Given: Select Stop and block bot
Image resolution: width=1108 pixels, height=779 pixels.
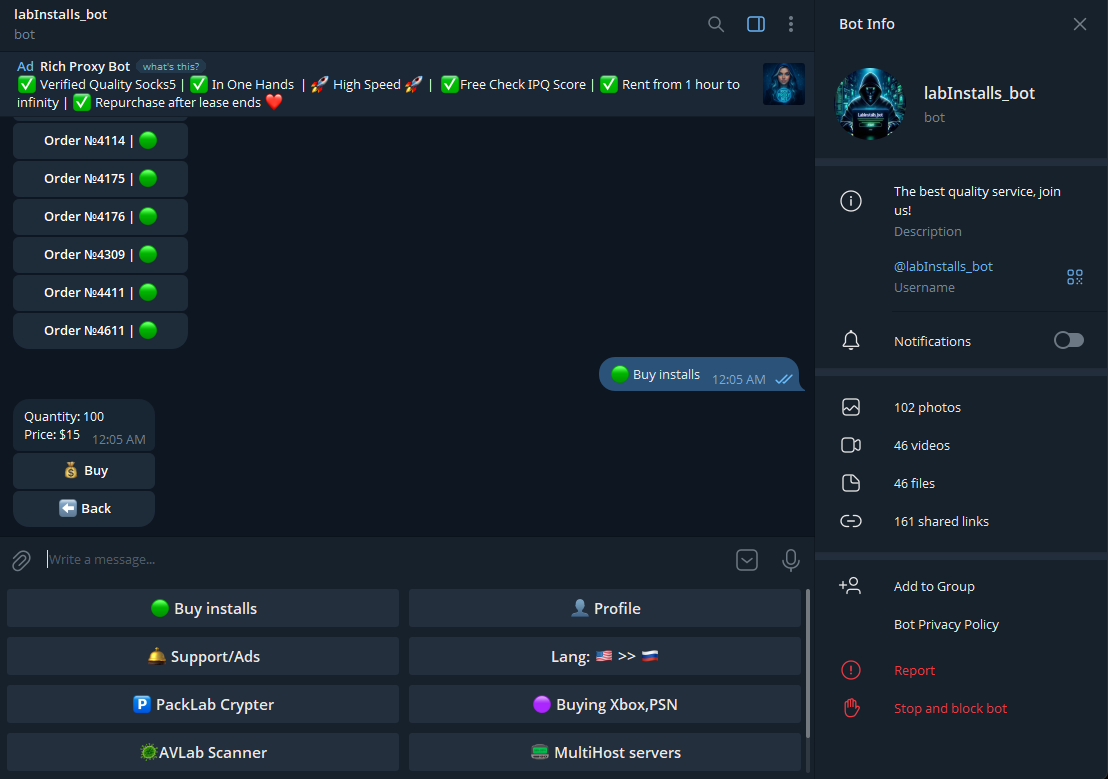Looking at the screenshot, I should (950, 709).
